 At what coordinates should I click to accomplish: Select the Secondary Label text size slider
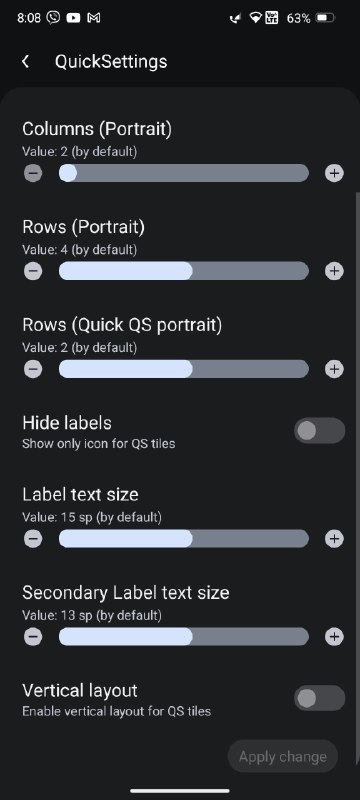coord(184,637)
